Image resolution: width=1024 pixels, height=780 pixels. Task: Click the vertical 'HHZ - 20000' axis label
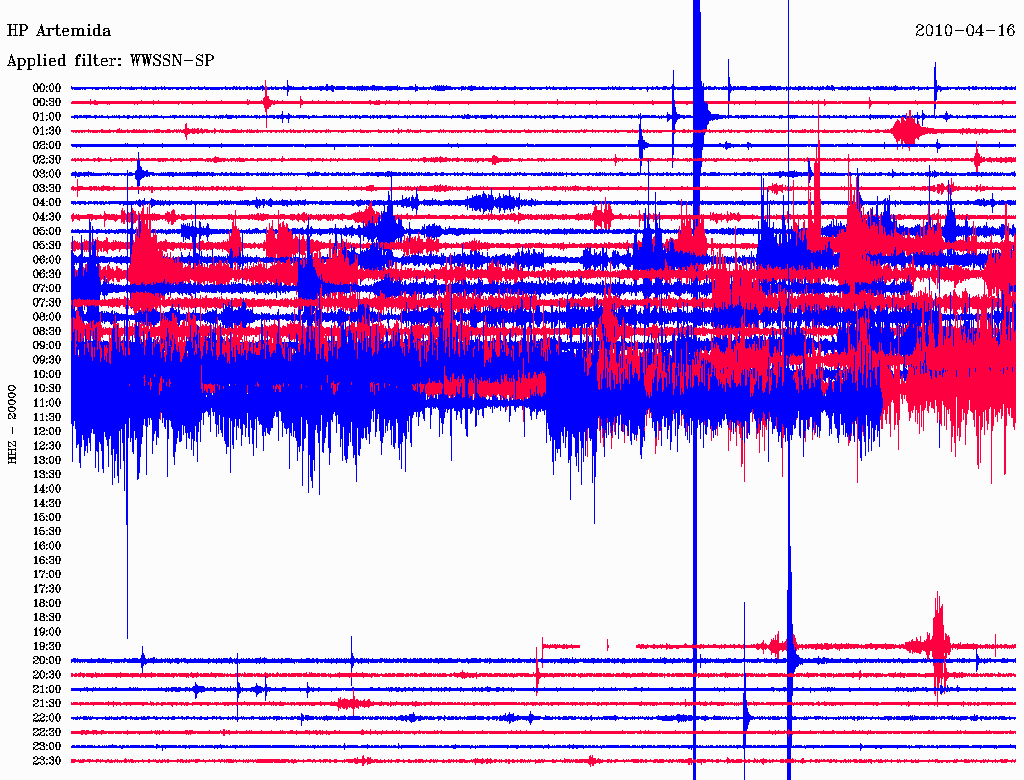click(12, 425)
